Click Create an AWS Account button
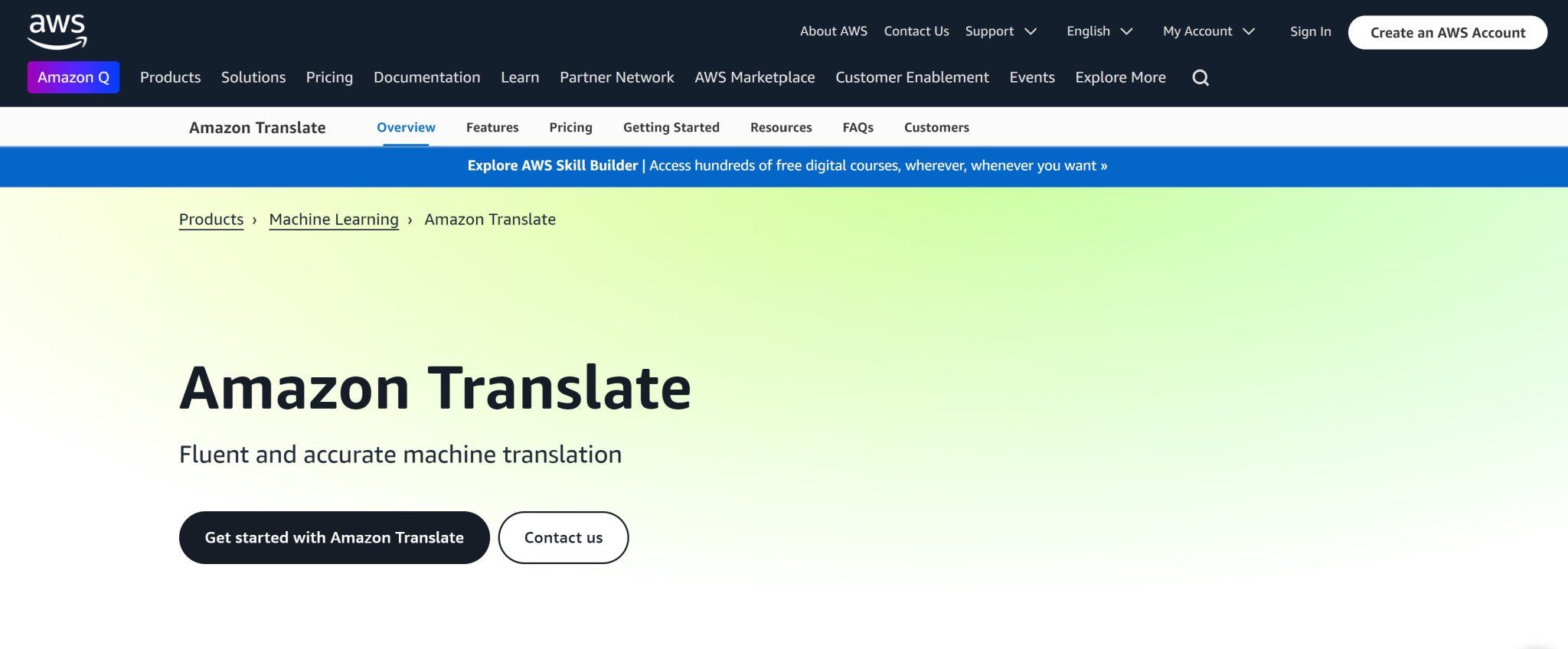Viewport: 1568px width, 649px height. click(x=1447, y=33)
